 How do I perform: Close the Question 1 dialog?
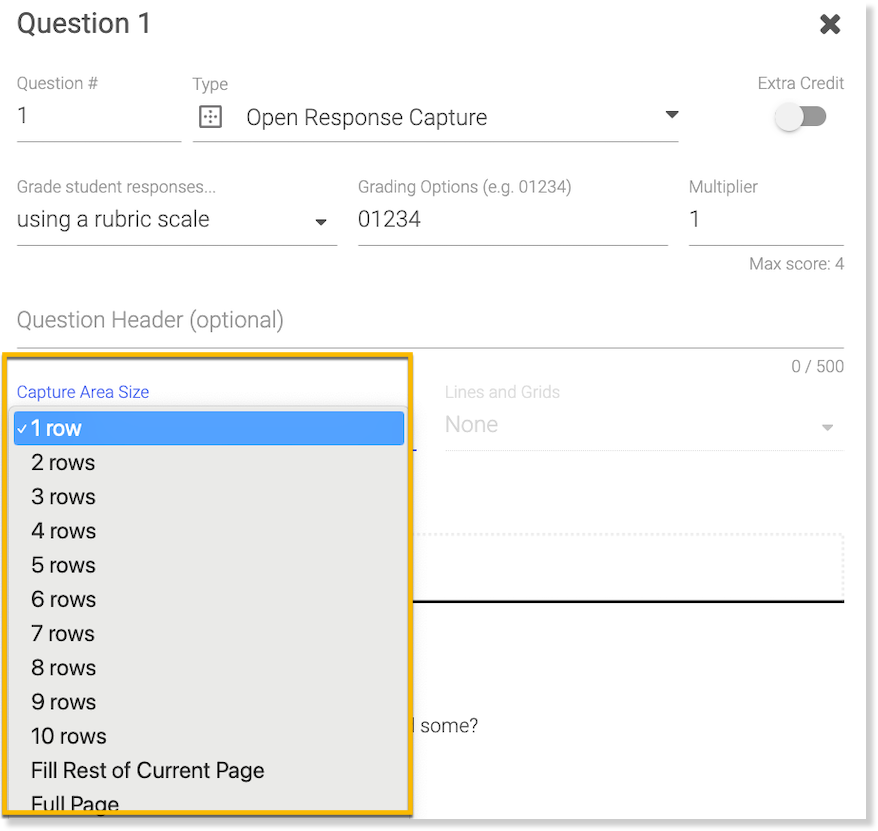(829, 24)
